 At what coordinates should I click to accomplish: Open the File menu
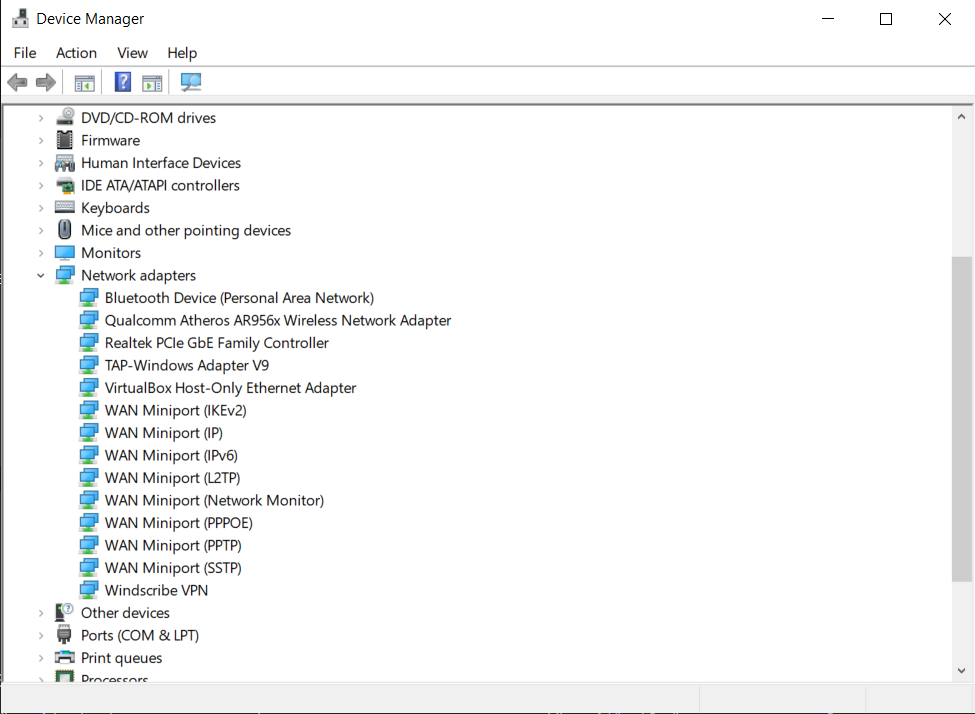coord(25,53)
